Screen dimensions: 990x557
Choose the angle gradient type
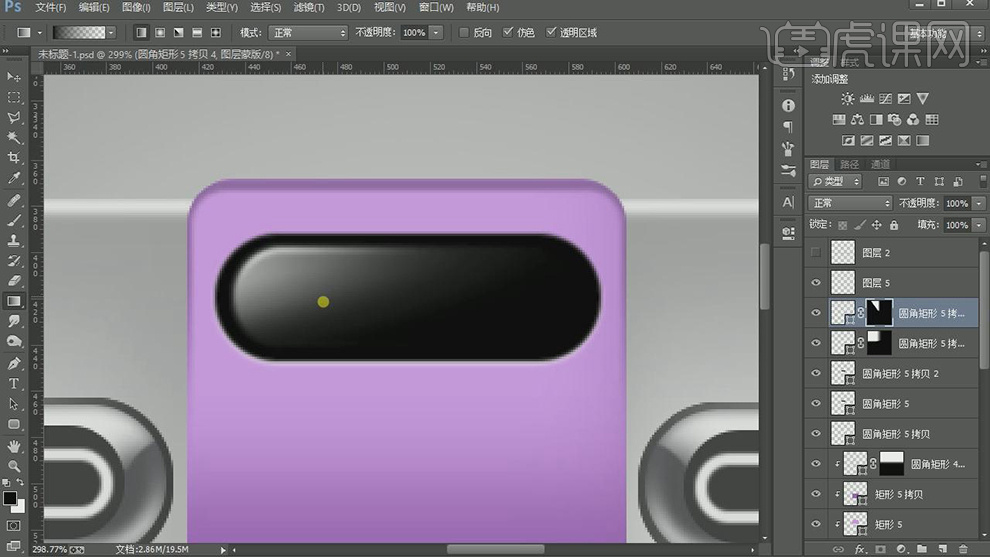179,32
